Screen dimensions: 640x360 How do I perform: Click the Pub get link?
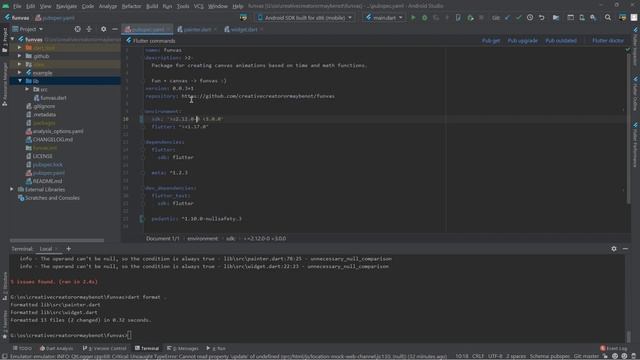click(491, 41)
